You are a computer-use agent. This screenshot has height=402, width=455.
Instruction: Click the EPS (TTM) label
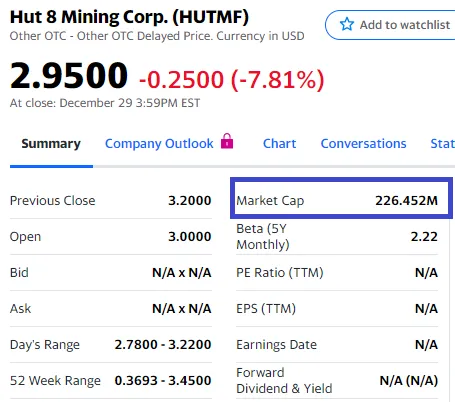click(266, 309)
